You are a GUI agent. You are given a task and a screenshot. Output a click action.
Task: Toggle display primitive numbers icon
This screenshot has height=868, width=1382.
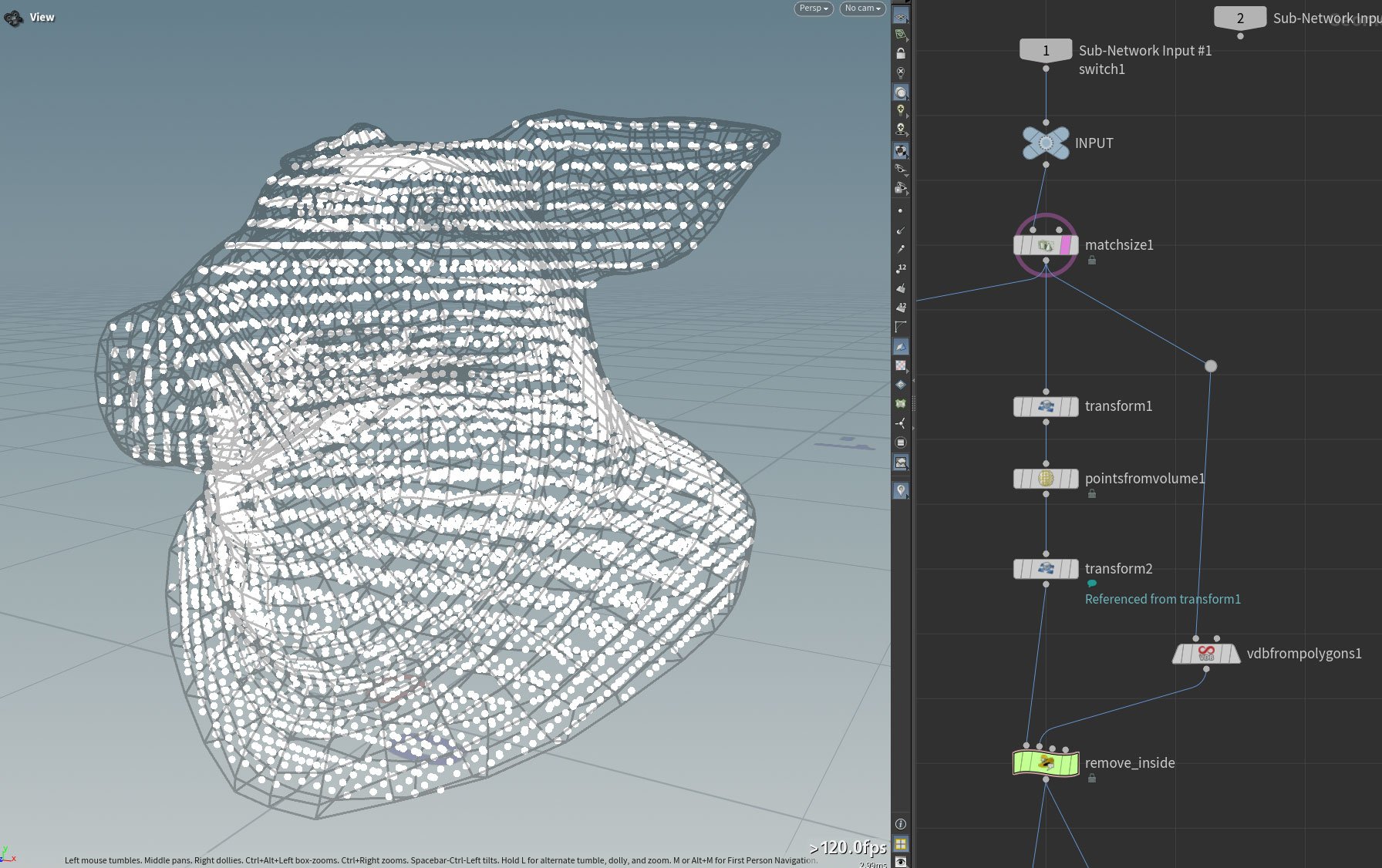901,307
